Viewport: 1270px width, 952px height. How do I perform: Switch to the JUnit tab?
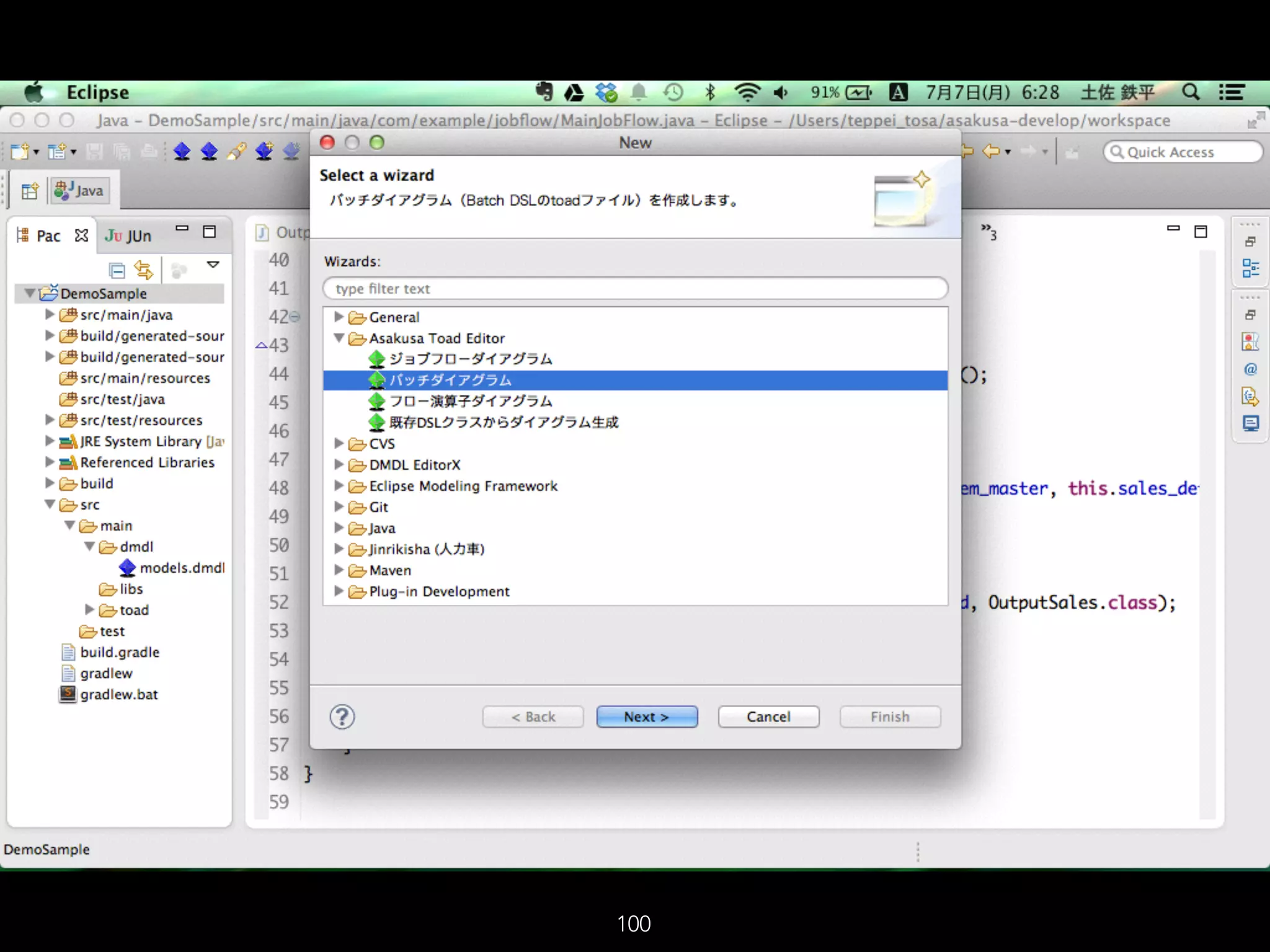[129, 236]
